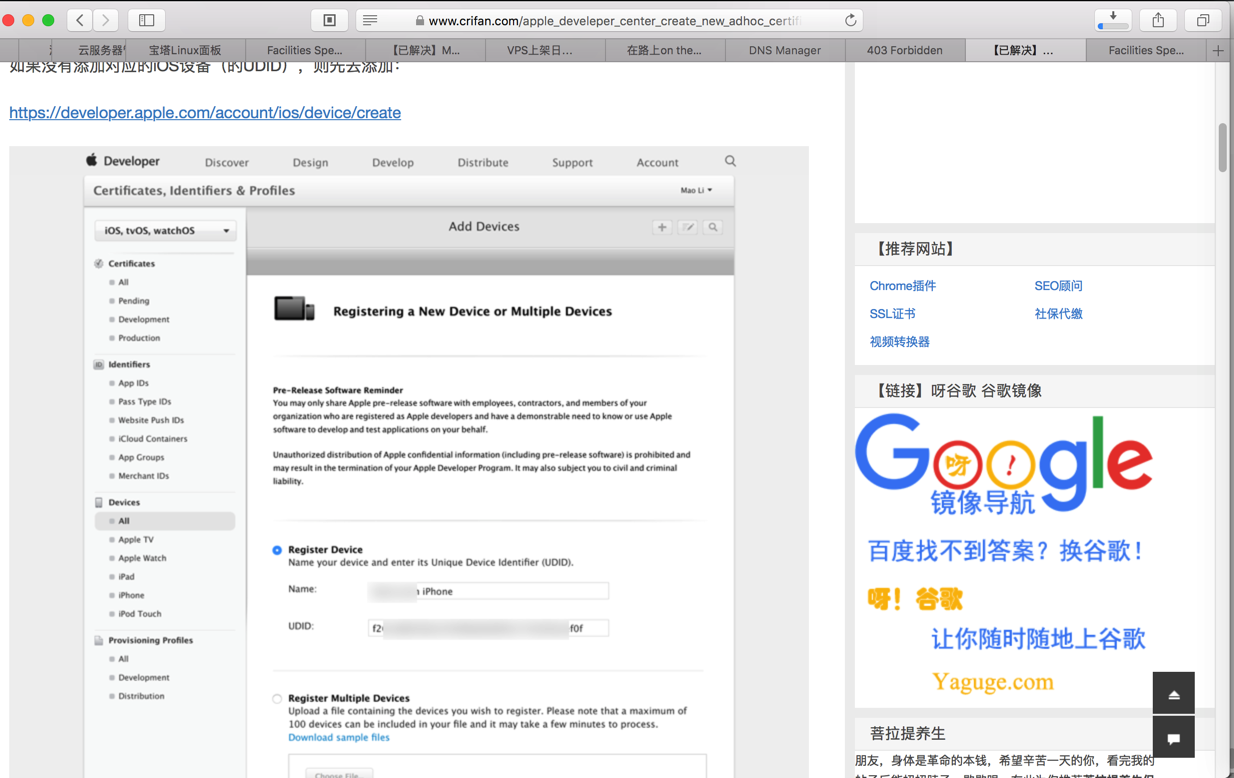Open the SEO顾问 link
1234x778 pixels.
tap(1058, 286)
